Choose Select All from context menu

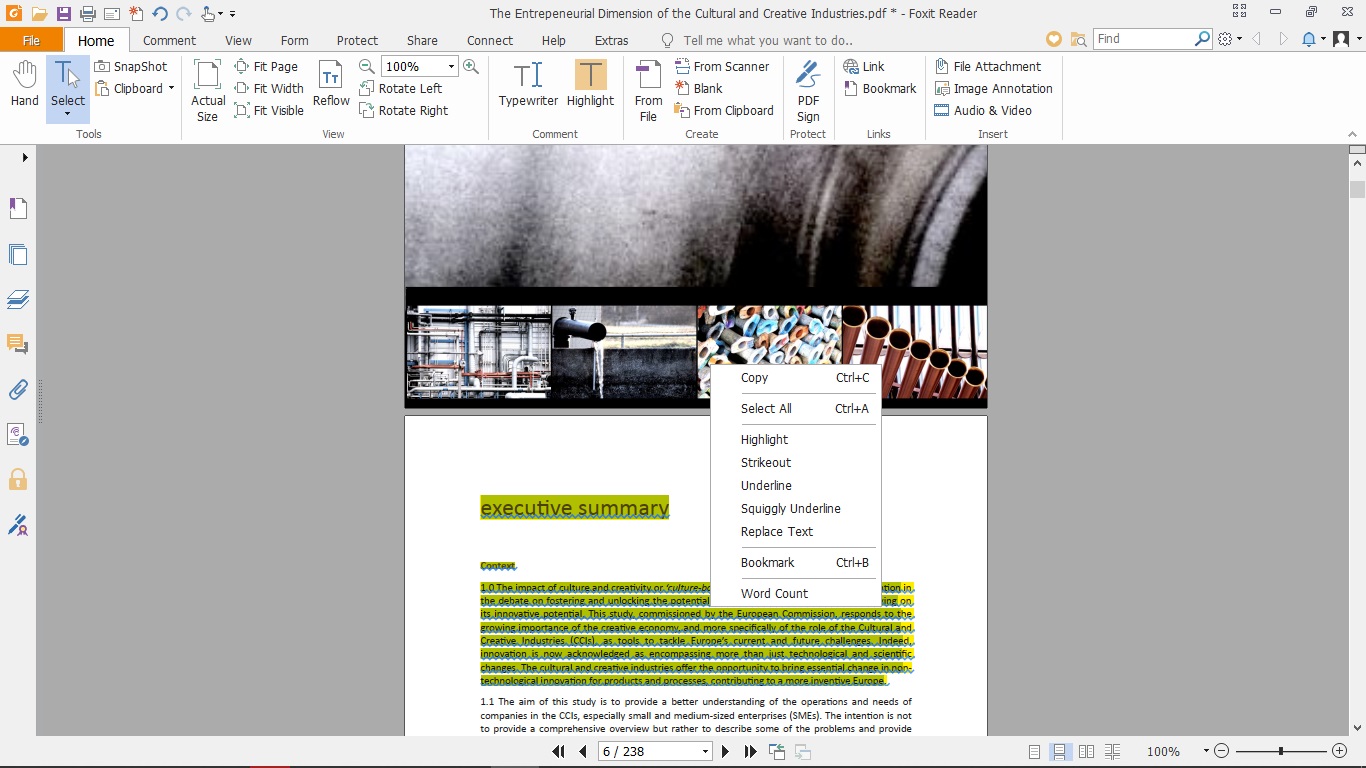pyautogui.click(x=797, y=408)
